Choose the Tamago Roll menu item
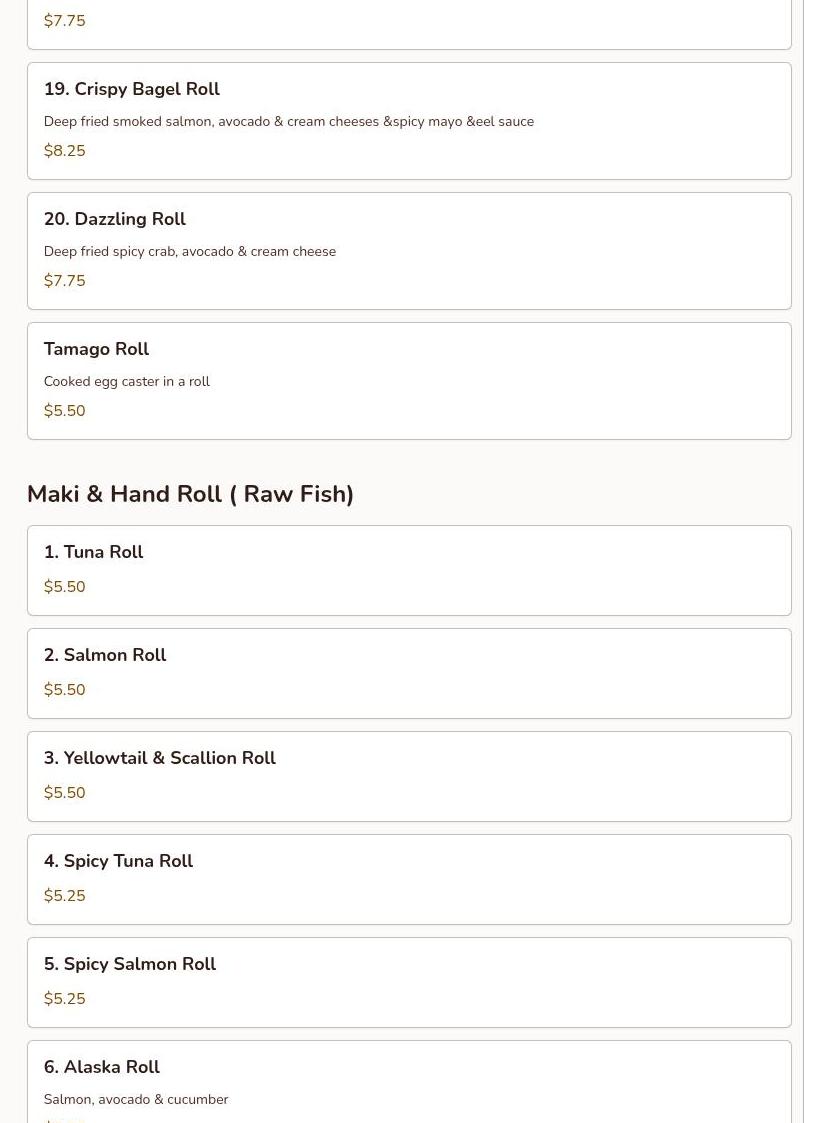 (x=409, y=381)
